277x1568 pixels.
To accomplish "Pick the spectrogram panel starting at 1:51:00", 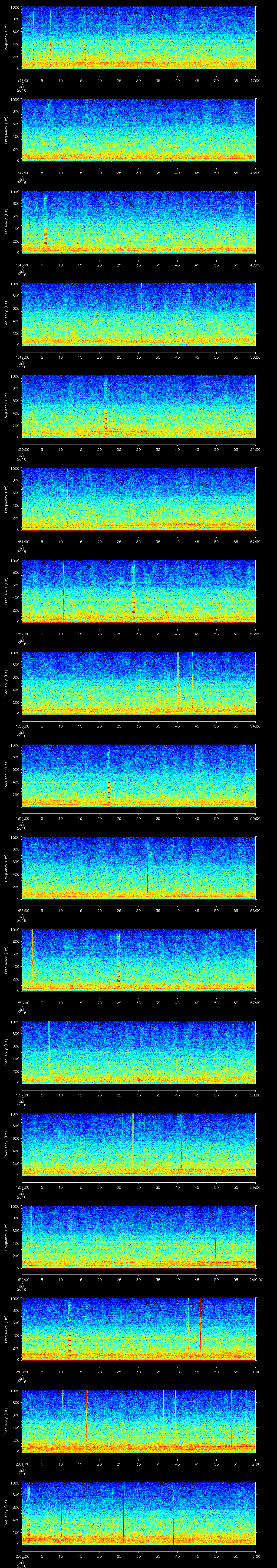I will tap(139, 499).
